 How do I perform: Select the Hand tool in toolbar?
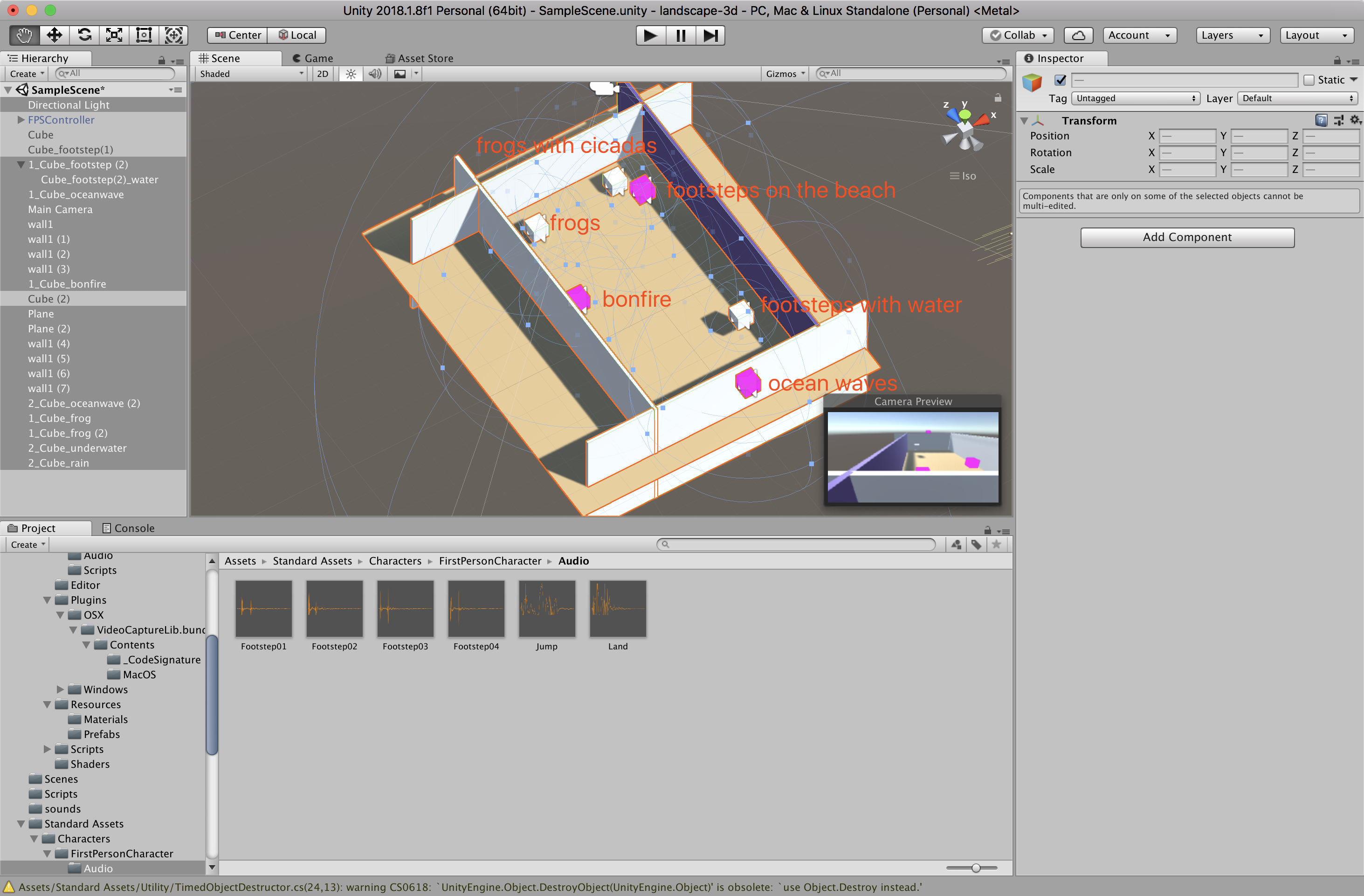25,35
